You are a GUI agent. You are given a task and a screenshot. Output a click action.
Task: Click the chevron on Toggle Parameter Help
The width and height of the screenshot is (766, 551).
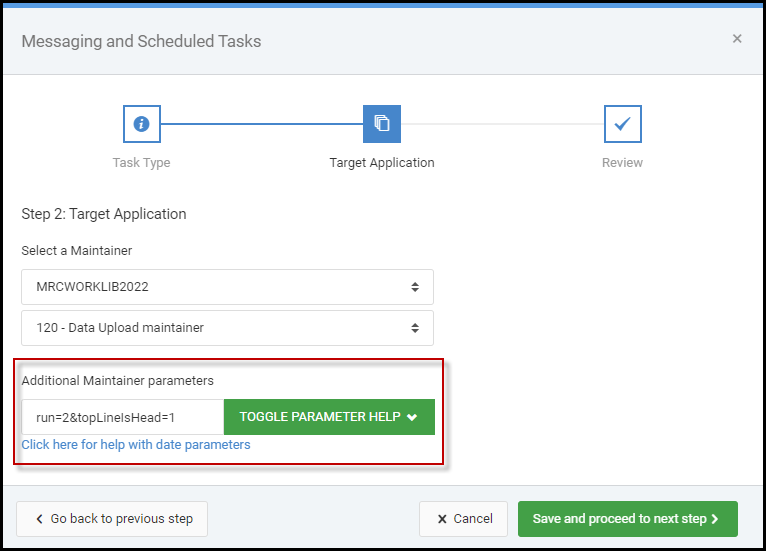tap(412, 417)
